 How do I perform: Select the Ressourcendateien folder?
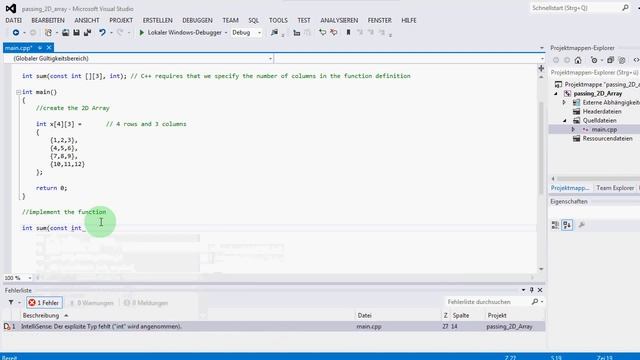click(x=607, y=138)
